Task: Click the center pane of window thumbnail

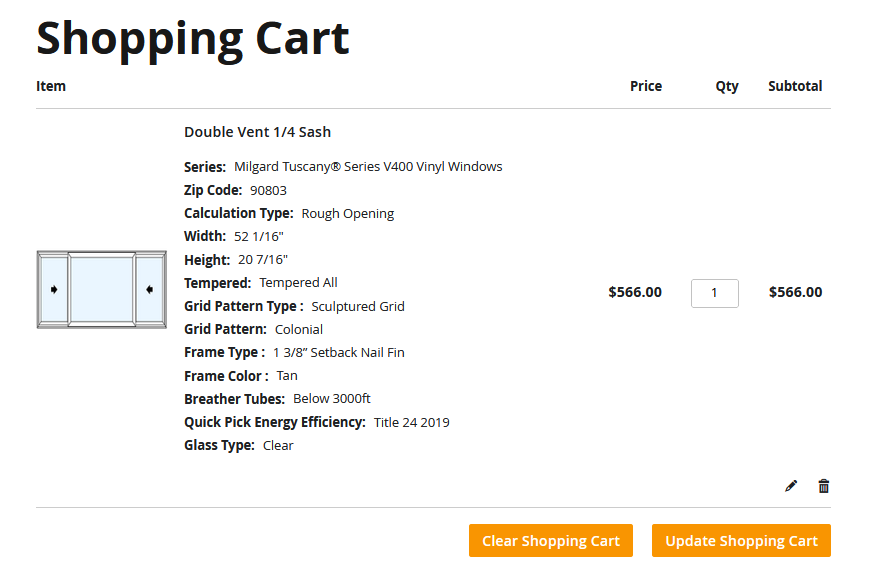Action: (x=101, y=289)
